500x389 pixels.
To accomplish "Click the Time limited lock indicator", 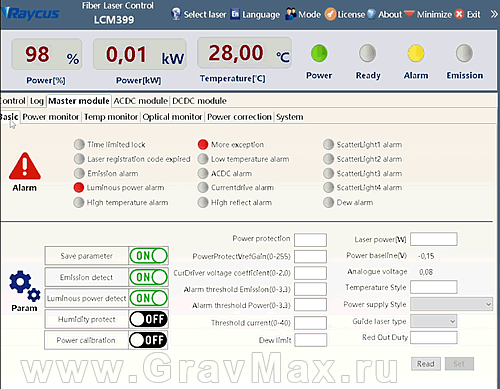I will pyautogui.click(x=79, y=144).
